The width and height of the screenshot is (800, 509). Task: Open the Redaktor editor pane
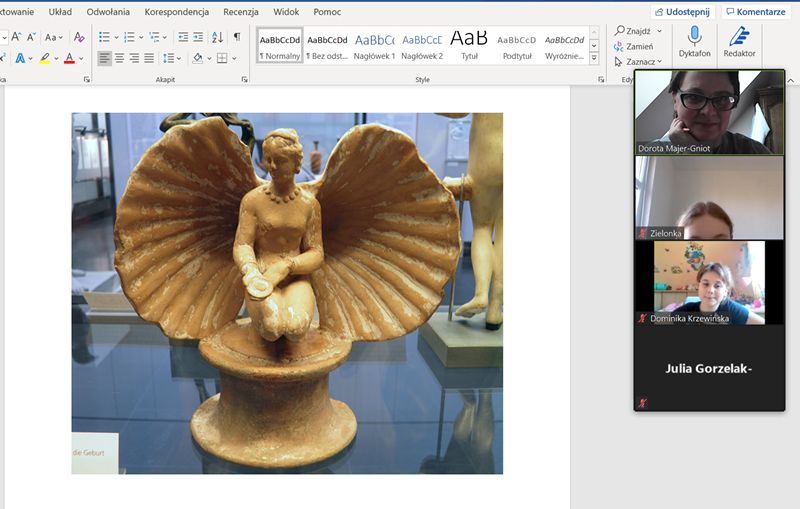pyautogui.click(x=739, y=42)
